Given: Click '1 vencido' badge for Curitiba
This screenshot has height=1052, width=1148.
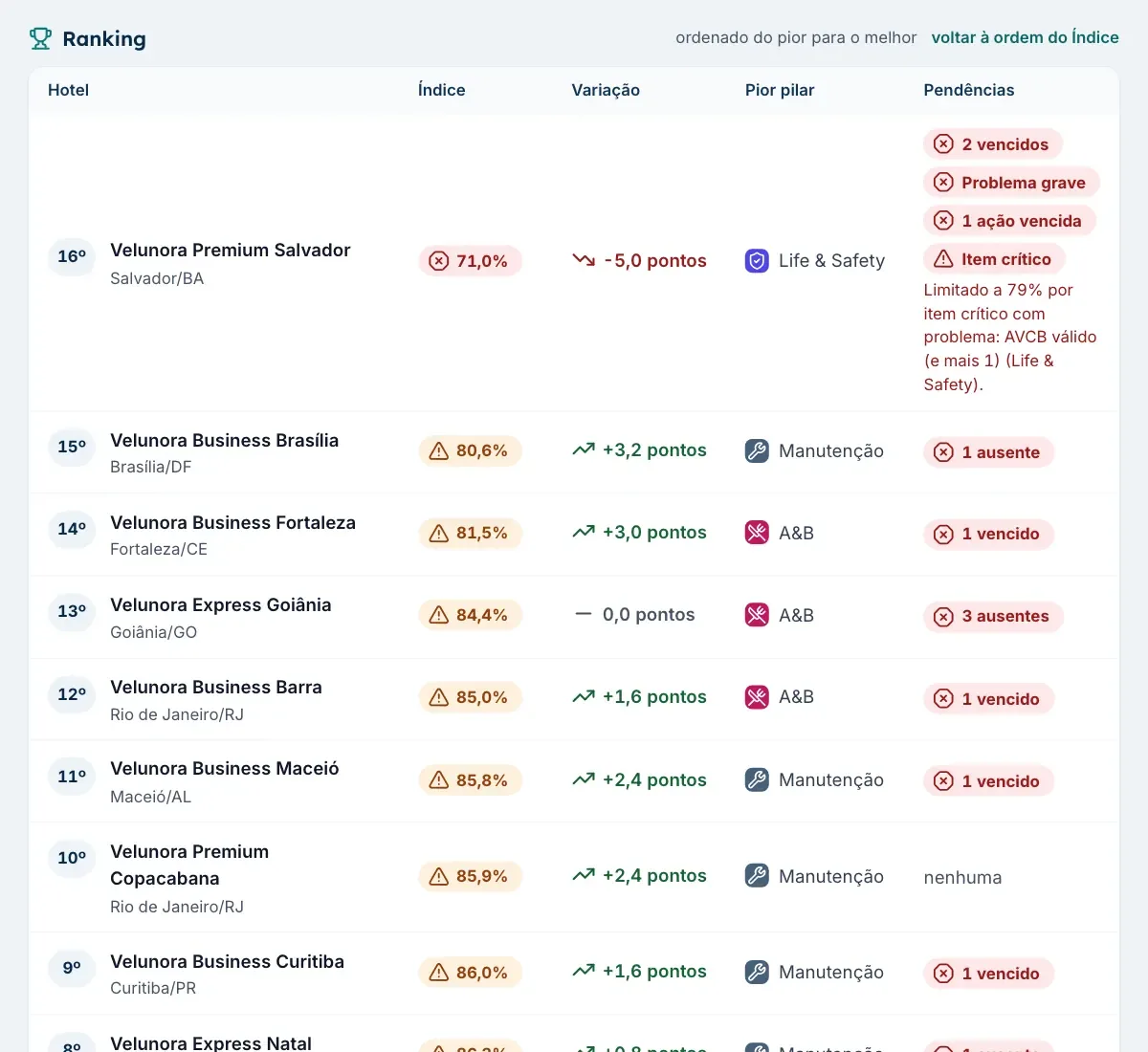Looking at the screenshot, I should tap(988, 974).
